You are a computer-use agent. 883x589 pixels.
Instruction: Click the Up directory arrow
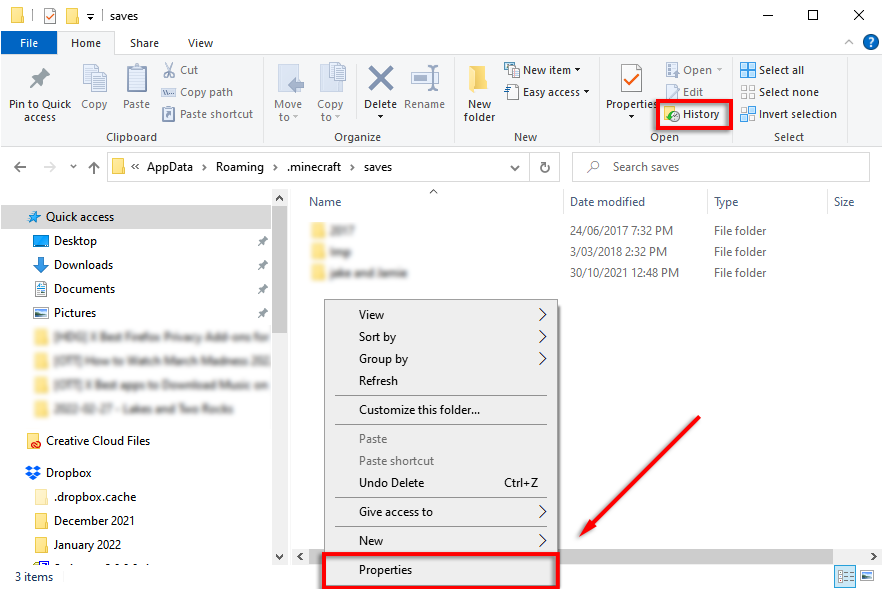[94, 167]
